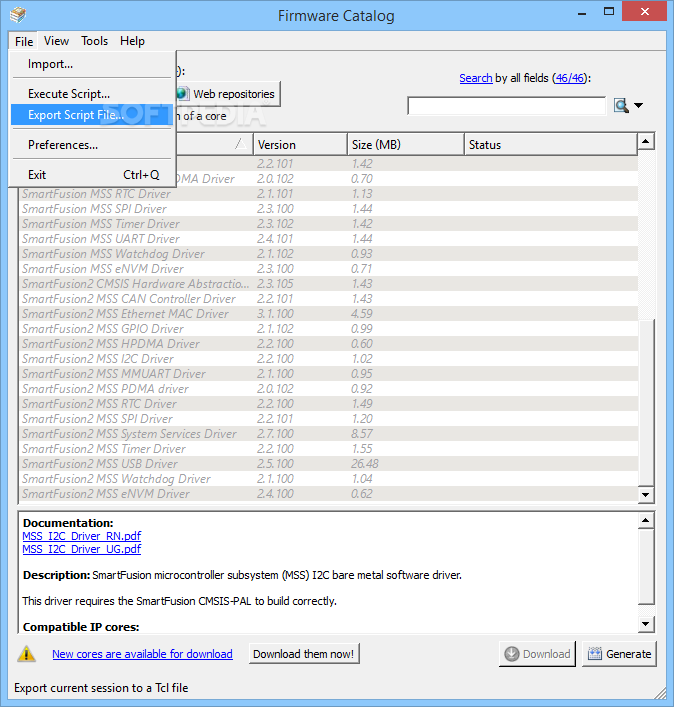Click the Web repositories button
674x707 pixels.
coord(228,94)
